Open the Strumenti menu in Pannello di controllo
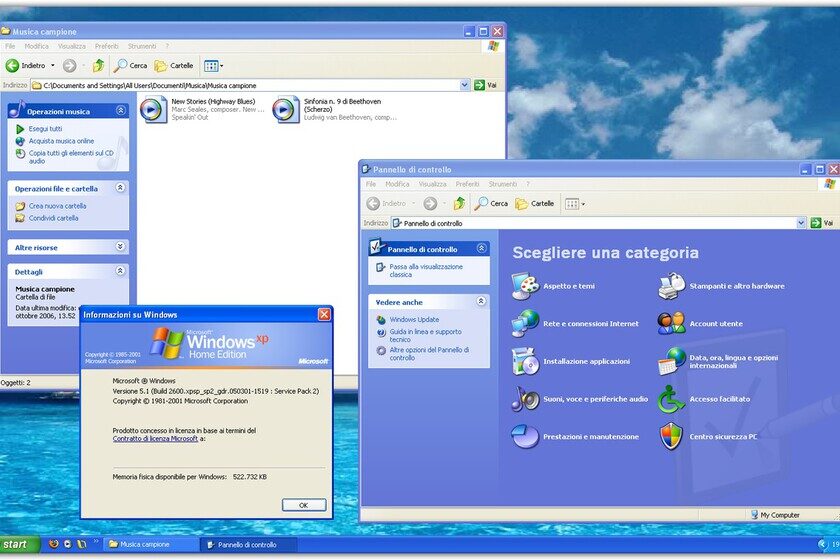Screen dimensions: 840x560 point(502,184)
